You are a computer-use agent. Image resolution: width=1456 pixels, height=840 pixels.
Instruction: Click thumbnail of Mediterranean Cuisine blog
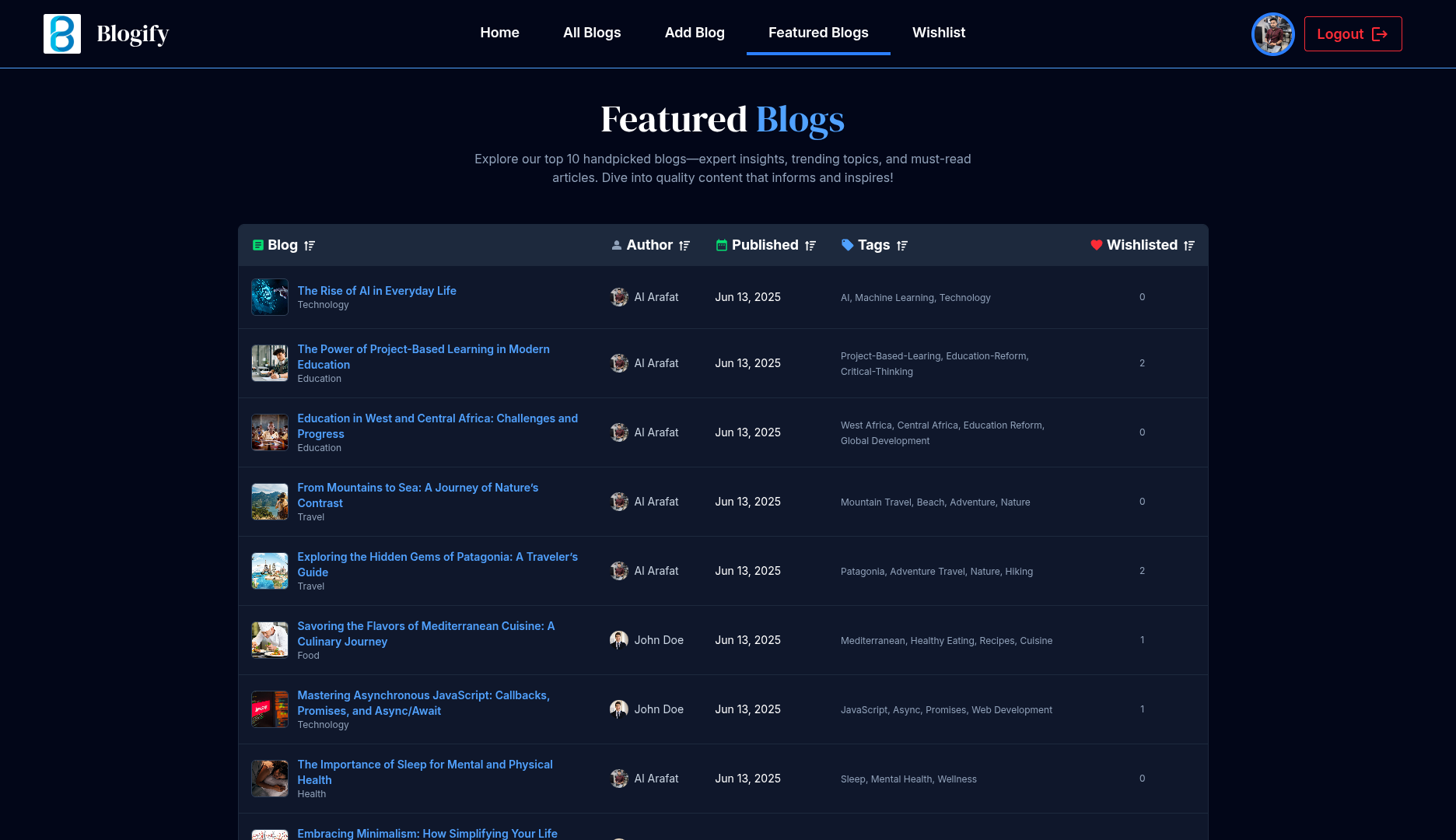270,640
